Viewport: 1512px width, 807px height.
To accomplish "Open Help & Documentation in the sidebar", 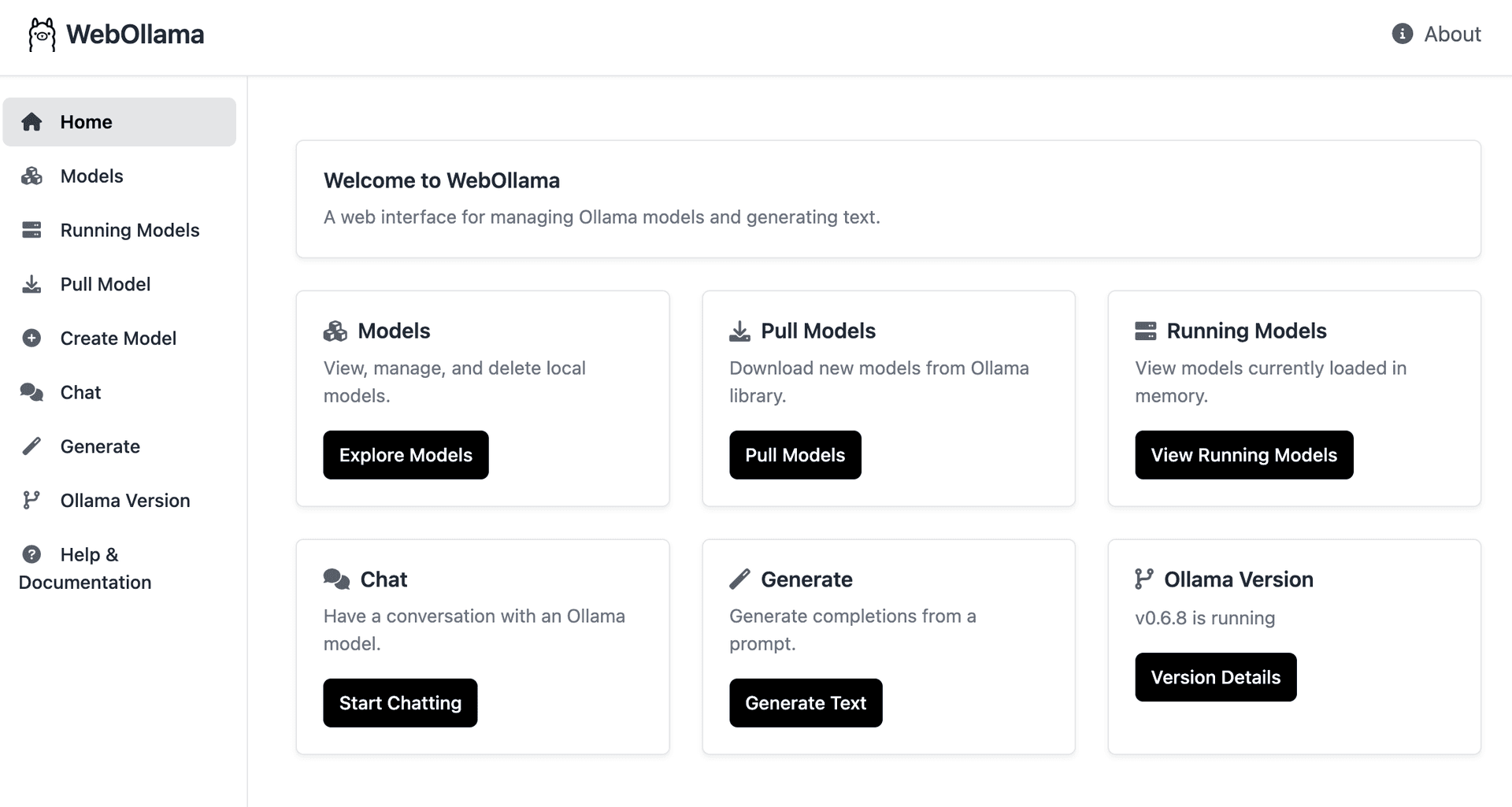I will click(120, 568).
